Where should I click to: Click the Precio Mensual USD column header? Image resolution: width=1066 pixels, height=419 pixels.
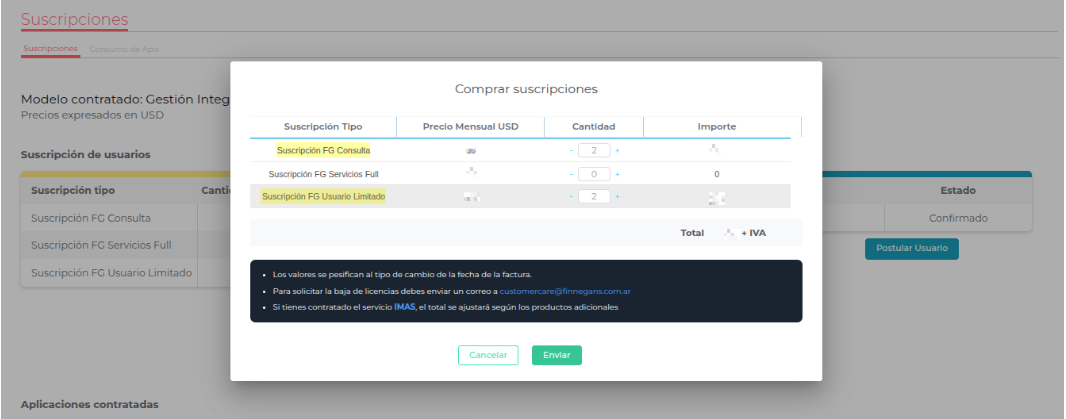[x=470, y=127]
